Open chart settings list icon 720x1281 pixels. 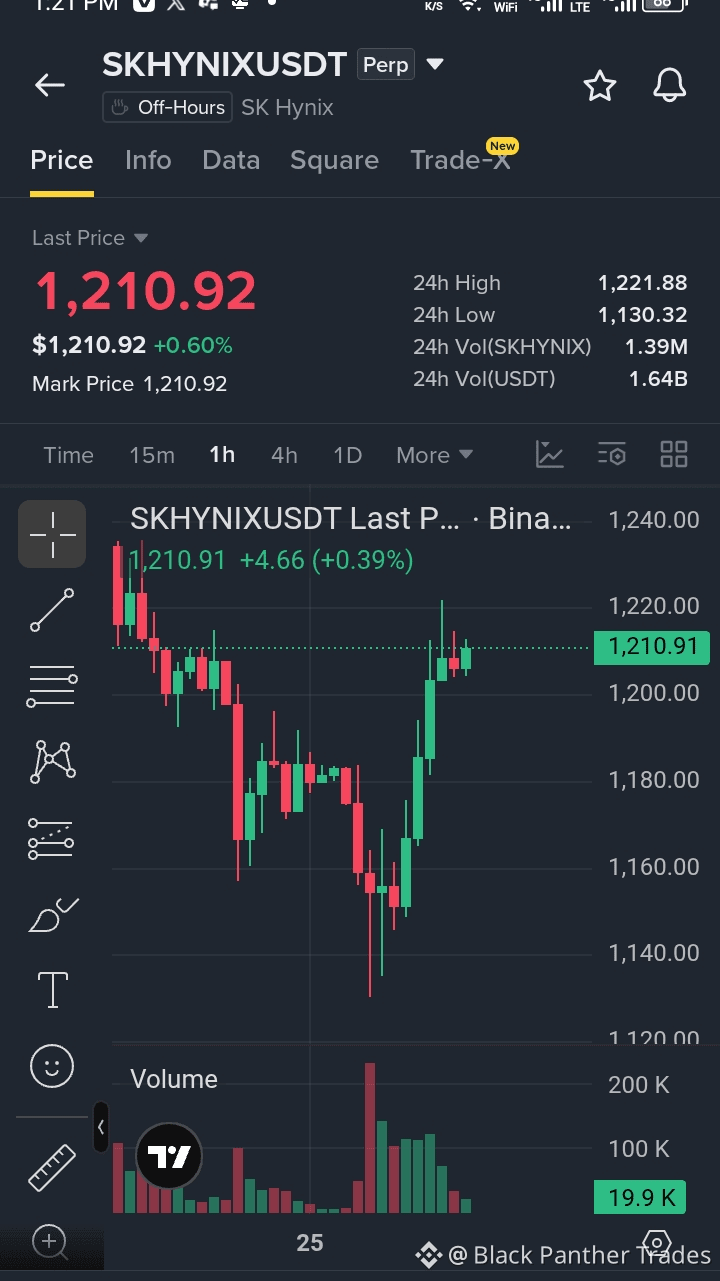tap(612, 454)
